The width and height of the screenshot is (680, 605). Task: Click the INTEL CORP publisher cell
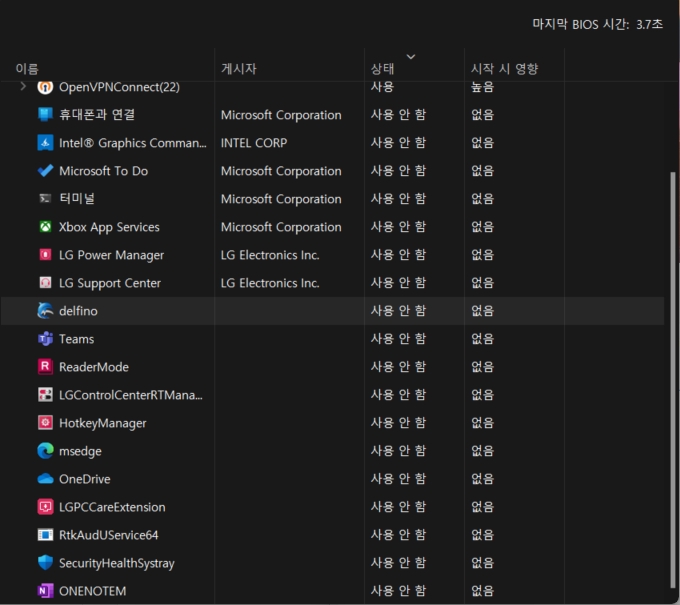coord(254,143)
